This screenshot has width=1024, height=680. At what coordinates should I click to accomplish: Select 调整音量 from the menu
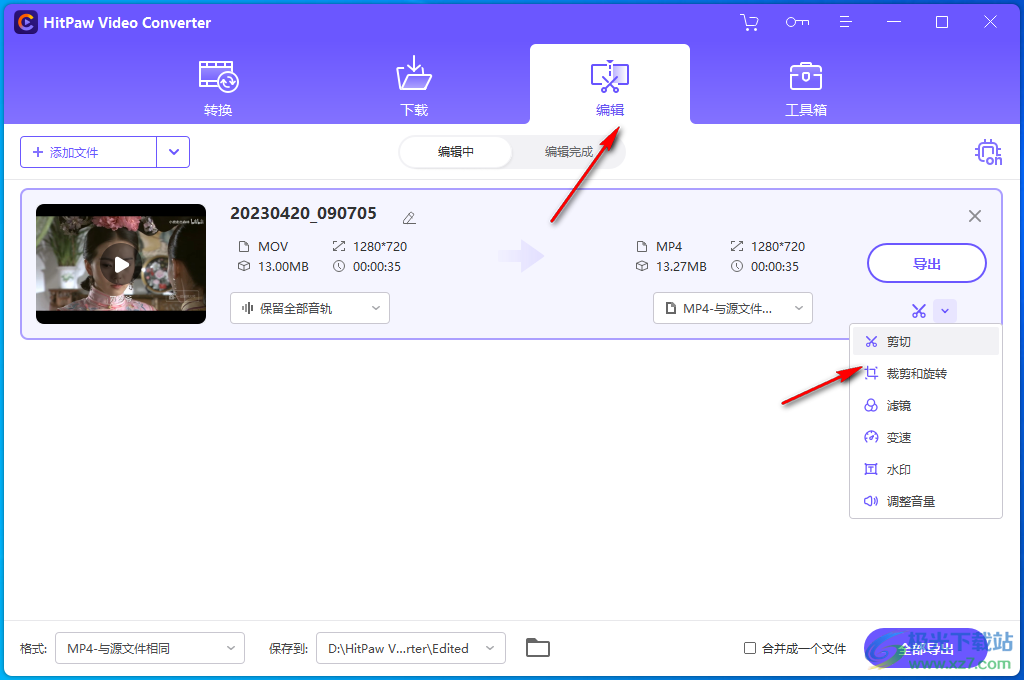click(x=910, y=501)
